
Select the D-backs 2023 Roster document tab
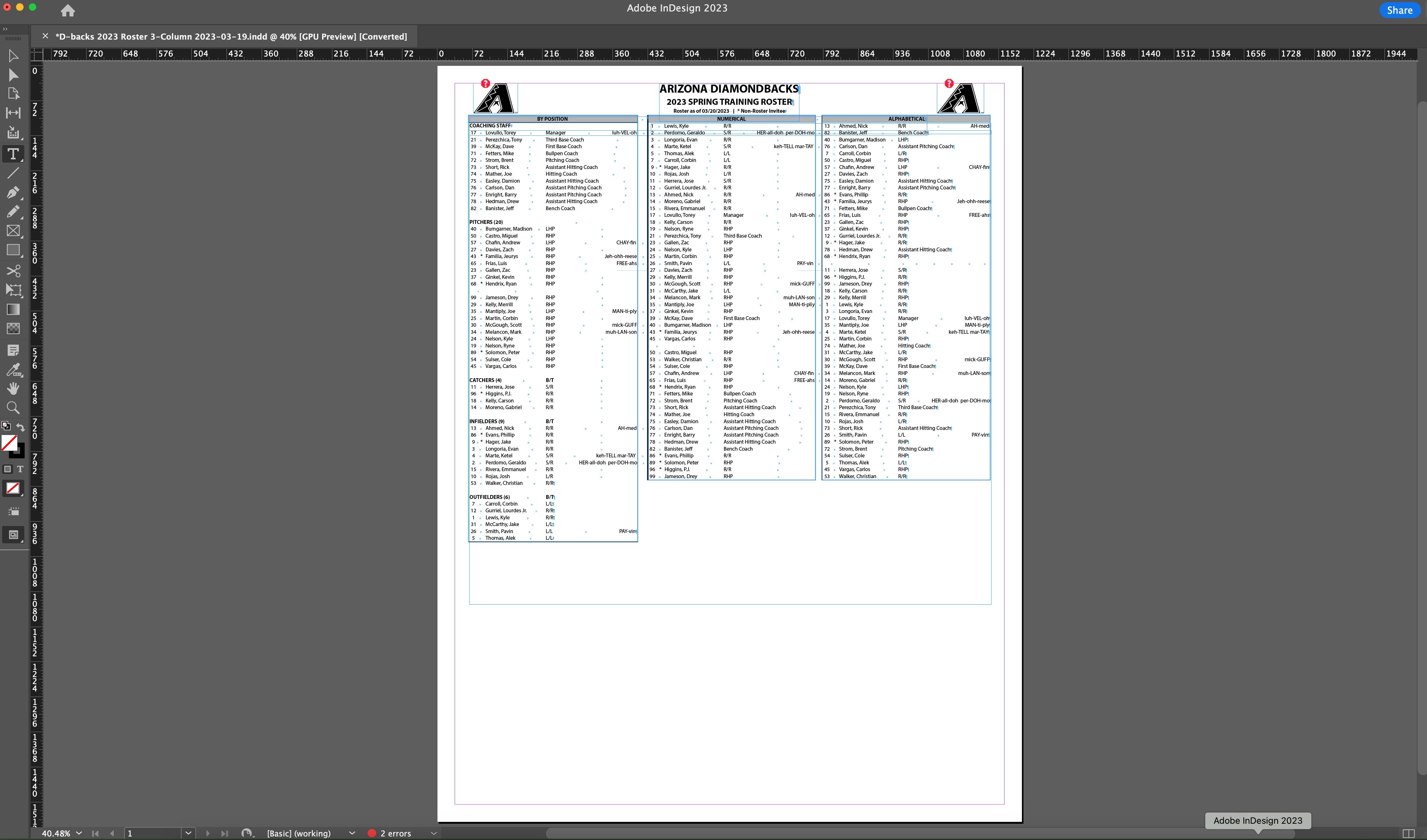click(231, 36)
